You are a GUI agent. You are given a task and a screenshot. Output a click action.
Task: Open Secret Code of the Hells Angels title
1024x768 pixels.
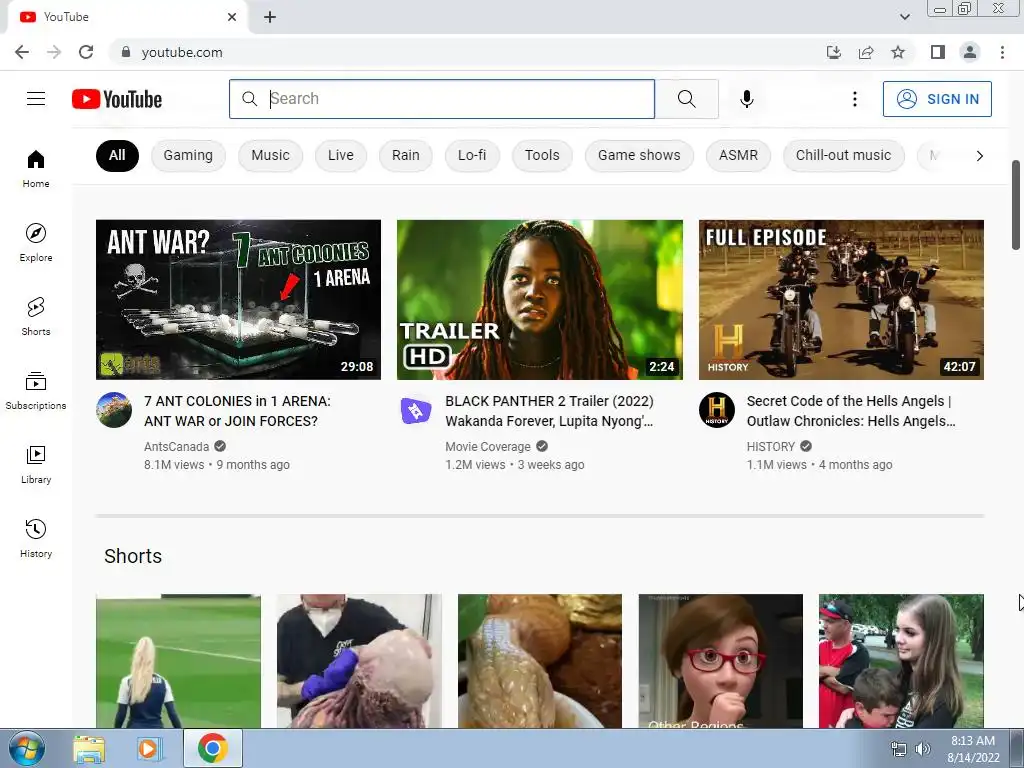(x=851, y=411)
